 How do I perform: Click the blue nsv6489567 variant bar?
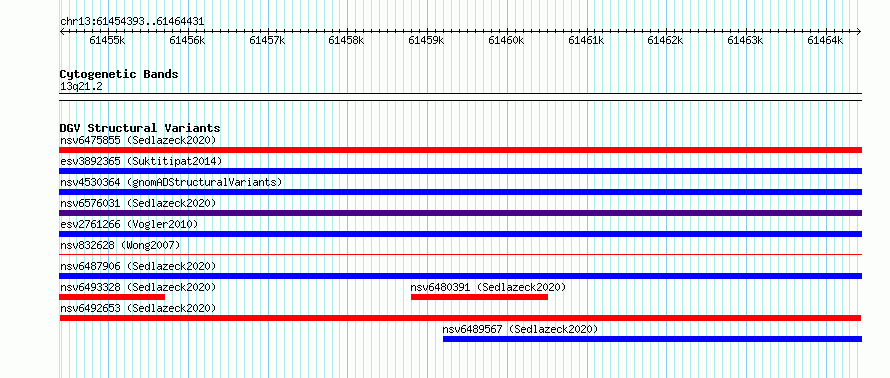[x=652, y=339]
